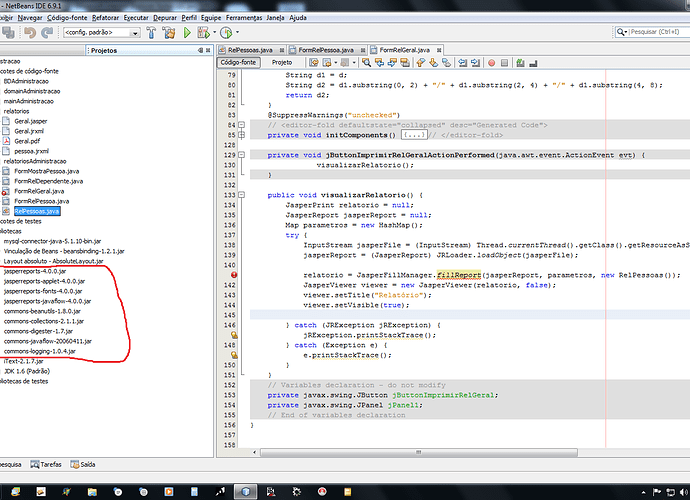Click Previous Bookmark icon

click(421, 63)
